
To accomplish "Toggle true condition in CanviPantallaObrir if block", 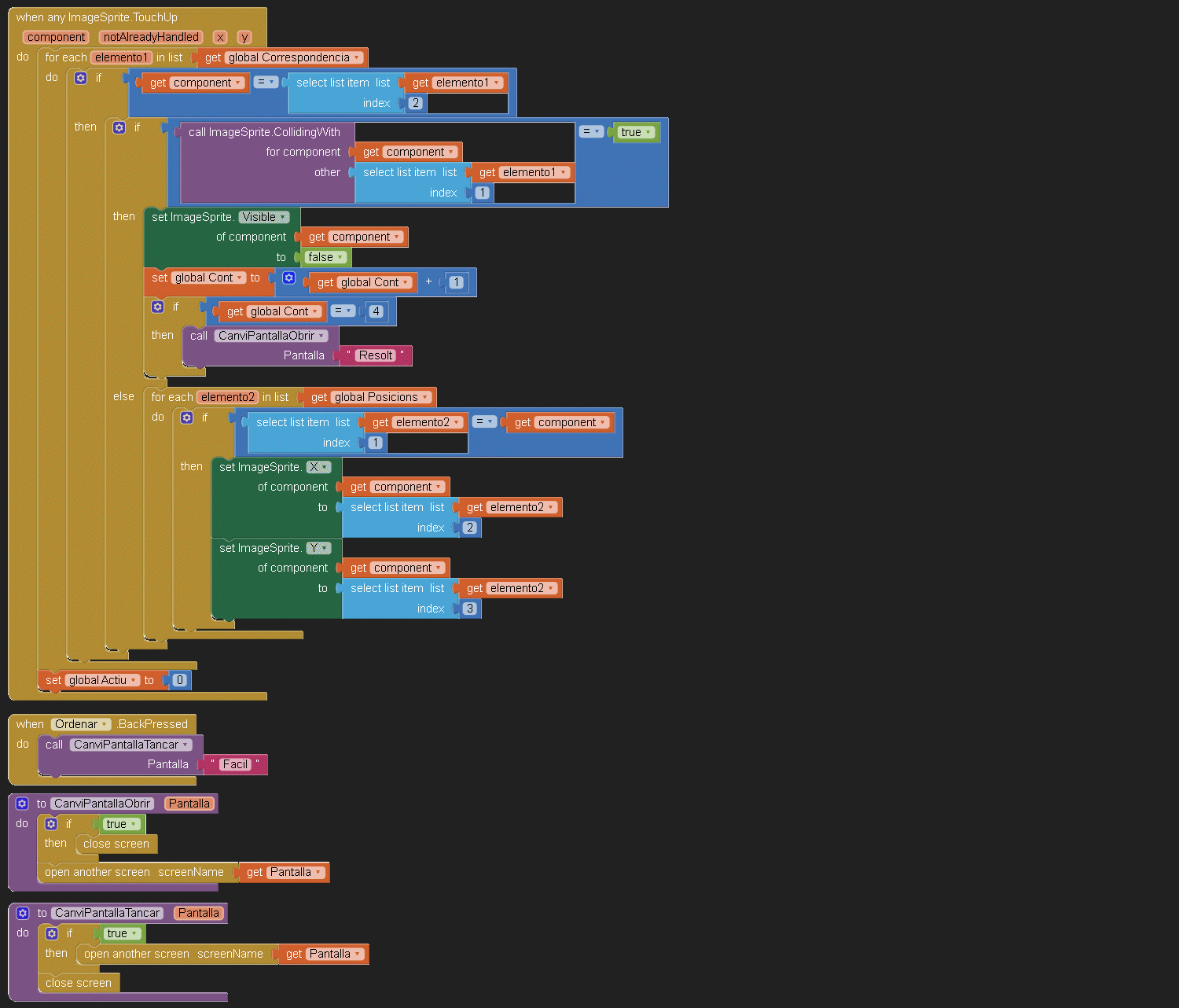I will click(122, 824).
